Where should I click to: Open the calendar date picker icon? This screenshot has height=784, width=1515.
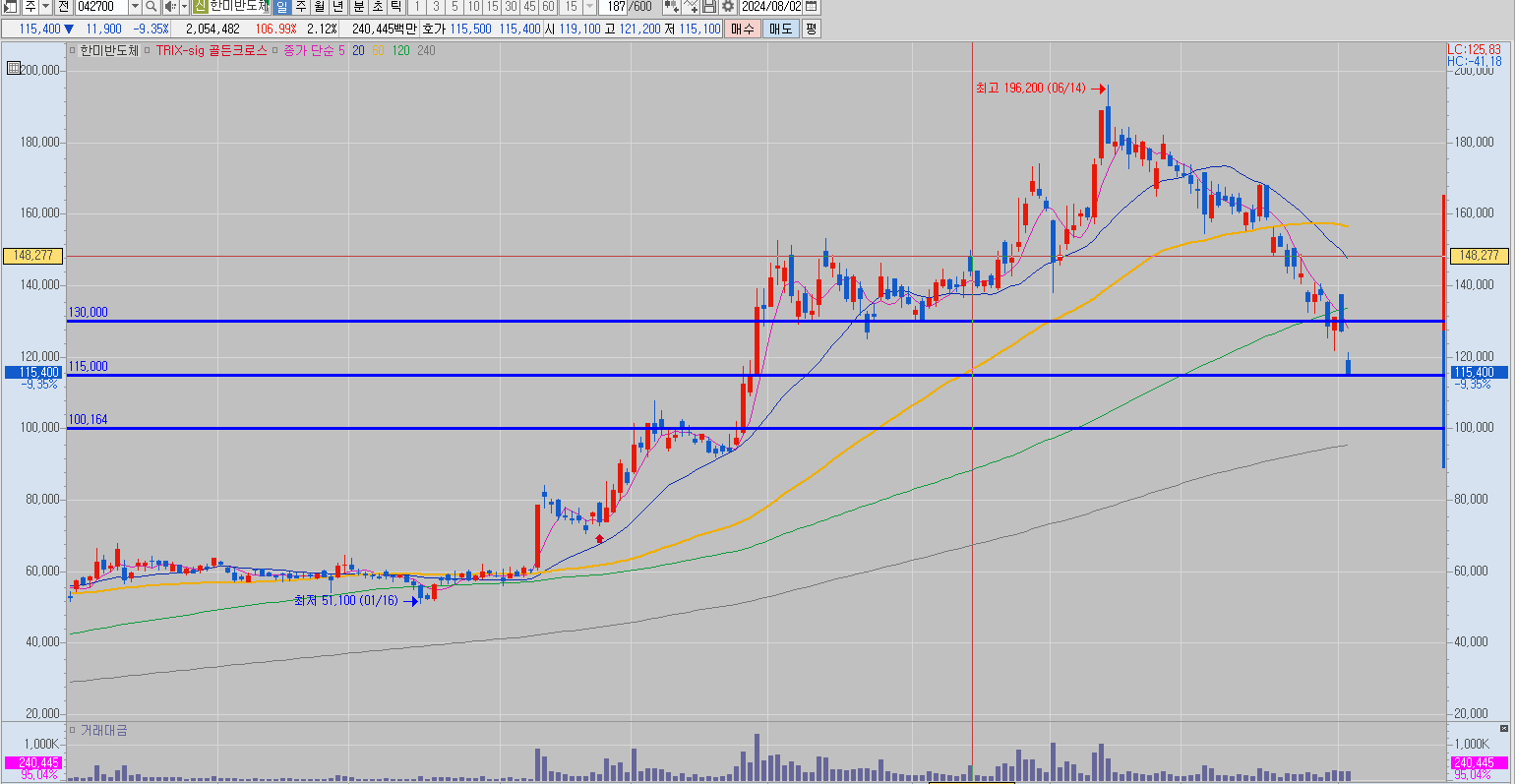[x=811, y=7]
